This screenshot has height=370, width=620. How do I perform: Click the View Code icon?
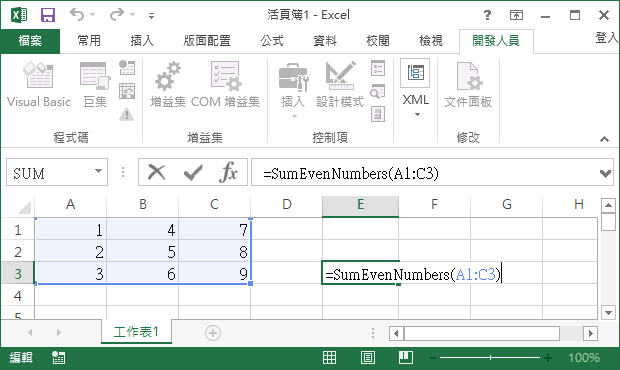(x=378, y=91)
